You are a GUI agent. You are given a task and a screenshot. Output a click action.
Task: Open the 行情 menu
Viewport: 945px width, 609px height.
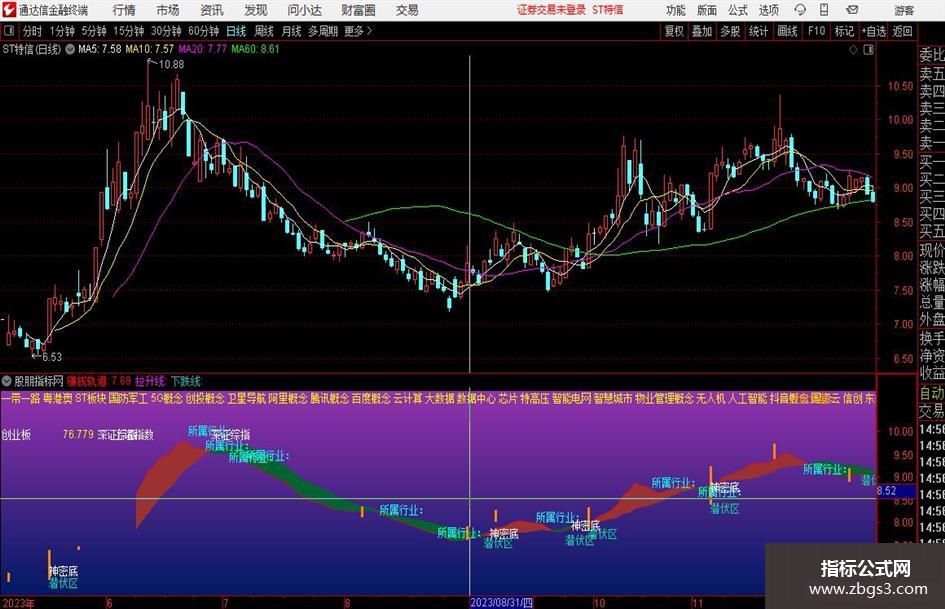(x=124, y=10)
